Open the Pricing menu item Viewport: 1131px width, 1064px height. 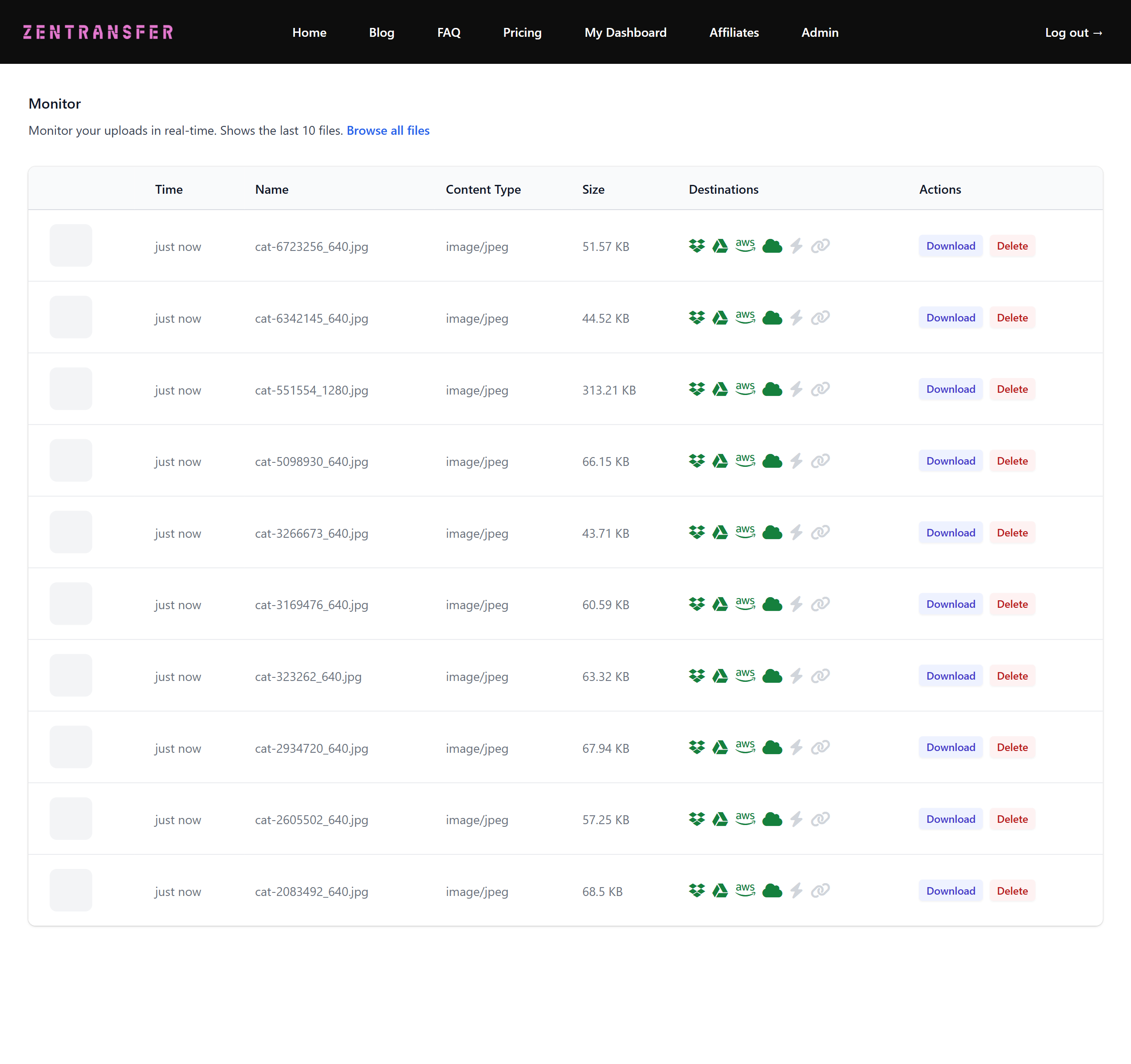pos(522,32)
